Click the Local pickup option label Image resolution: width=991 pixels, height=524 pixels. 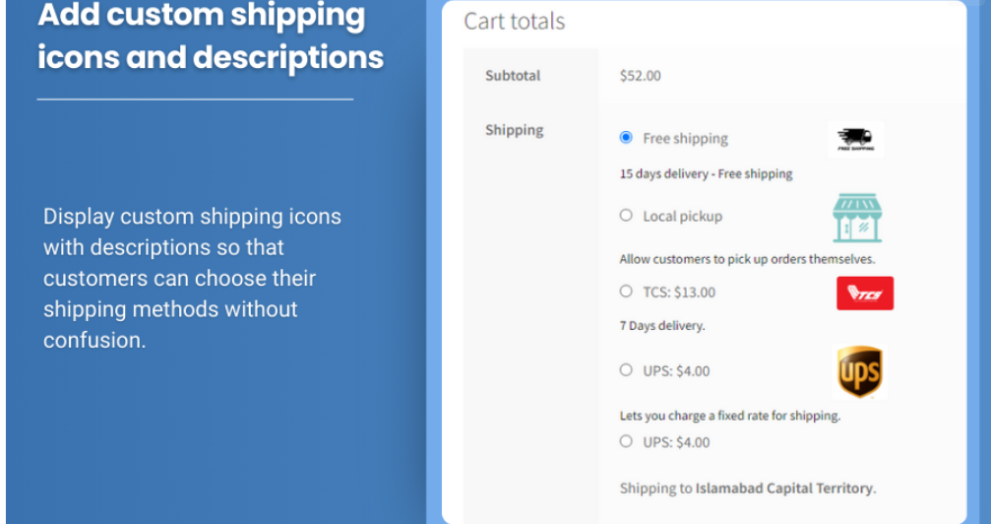(x=683, y=217)
